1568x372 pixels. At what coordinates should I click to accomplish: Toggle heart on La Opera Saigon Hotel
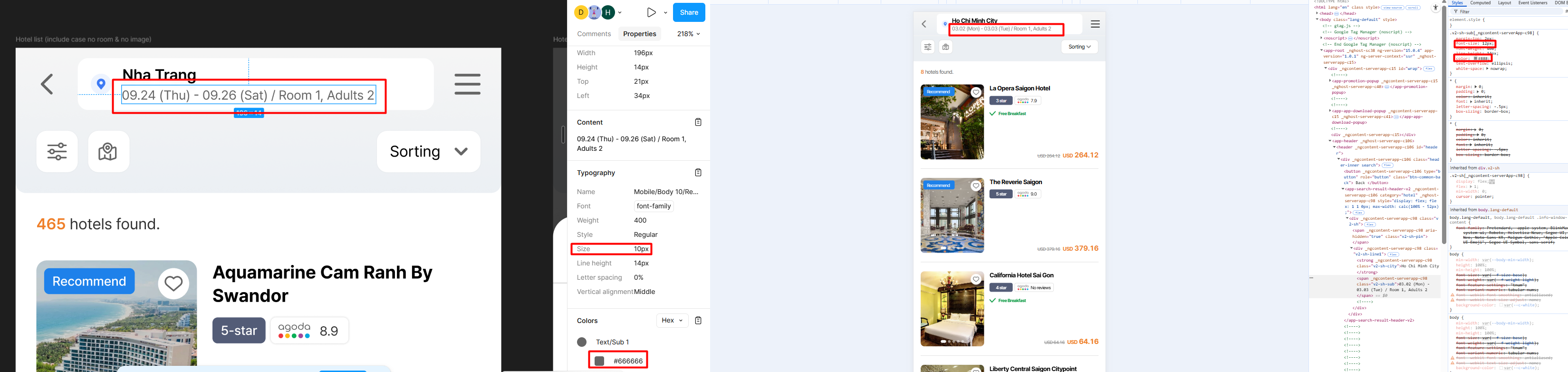click(x=976, y=93)
